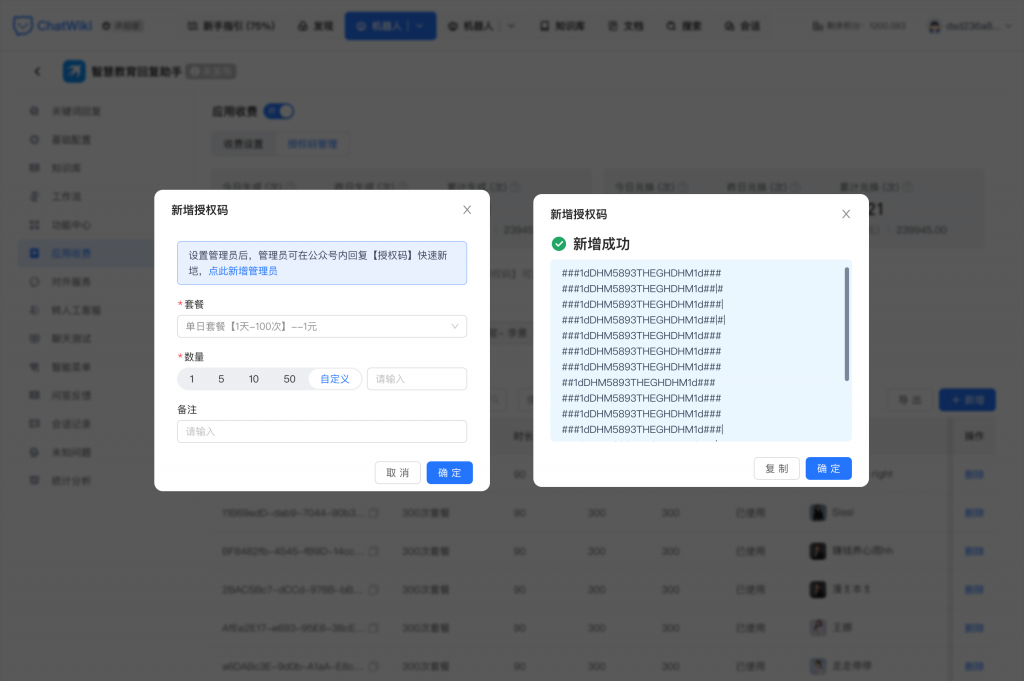Click the 搜索 icon in top navigation
The image size is (1024, 681).
[684, 26]
